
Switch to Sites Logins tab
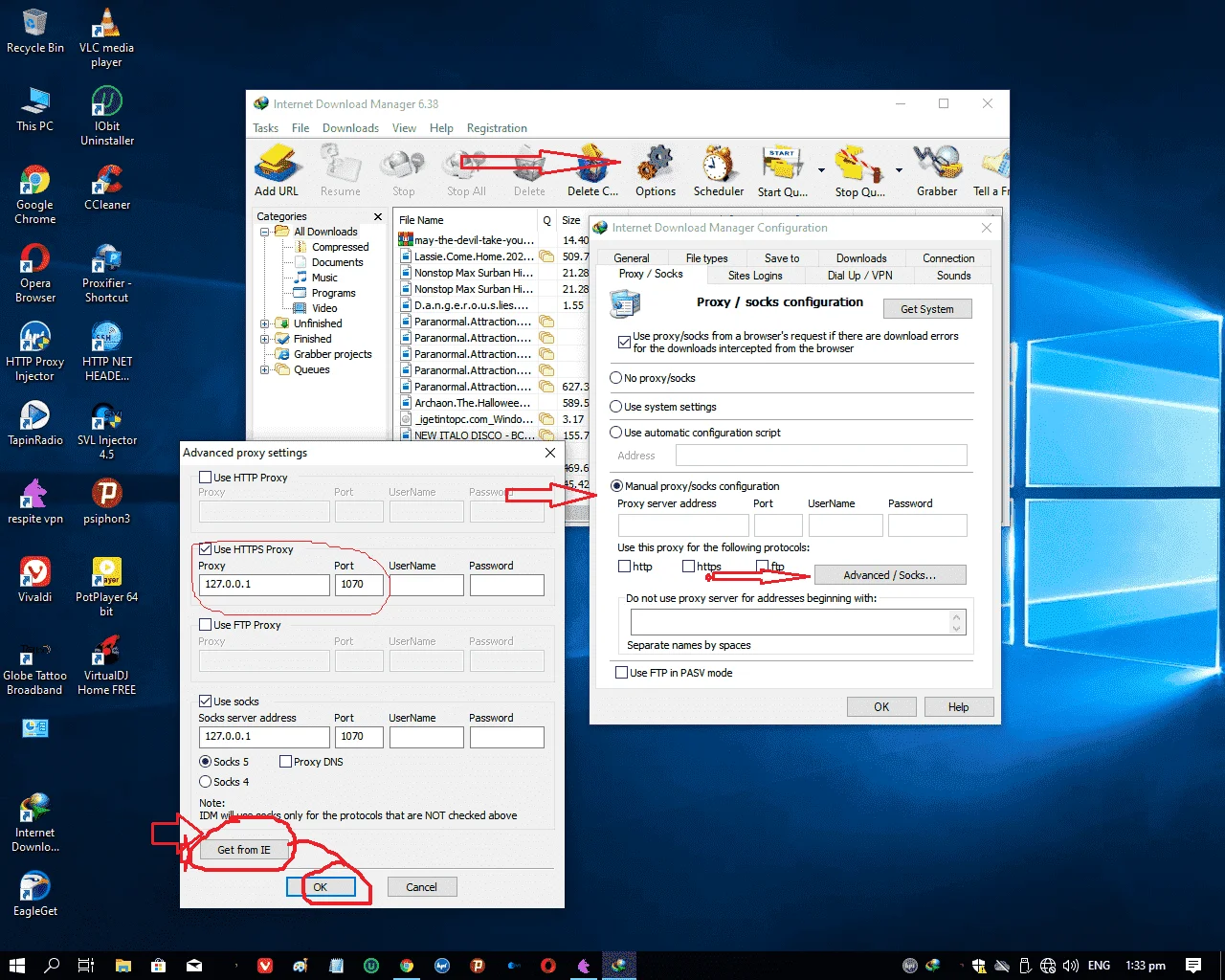point(755,276)
